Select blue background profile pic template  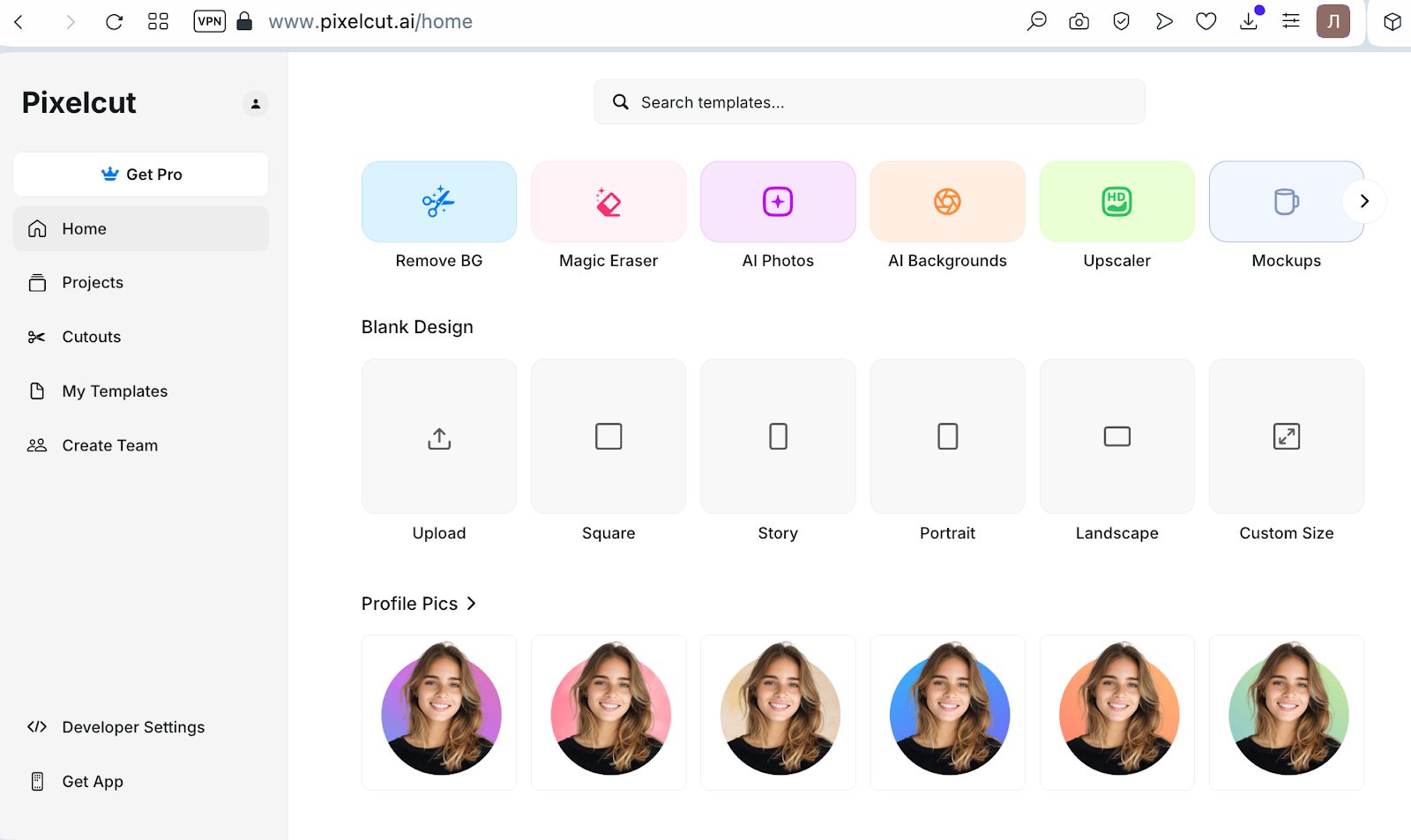click(x=947, y=712)
